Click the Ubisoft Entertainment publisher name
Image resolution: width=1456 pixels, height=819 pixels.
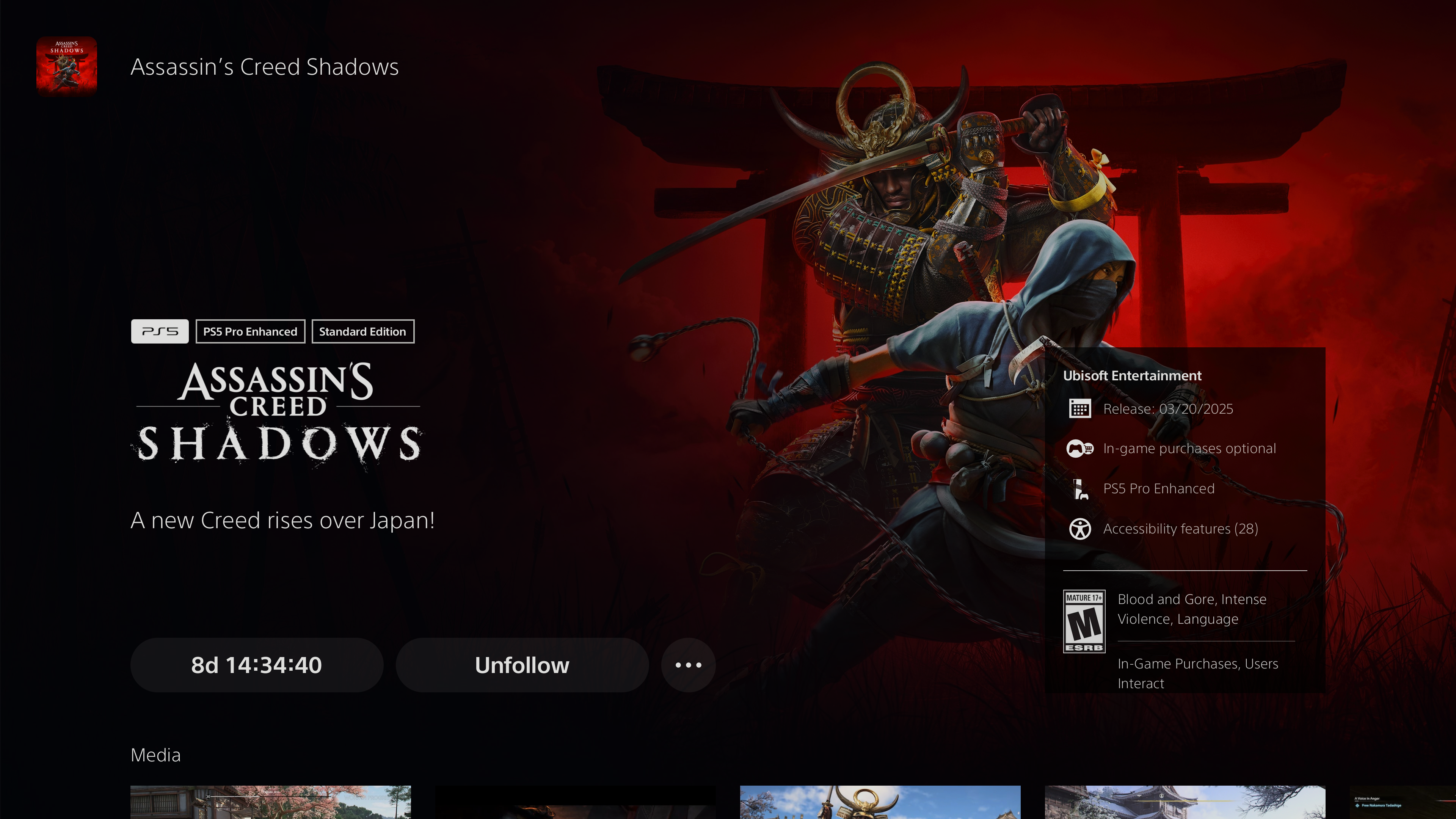pos(1132,376)
